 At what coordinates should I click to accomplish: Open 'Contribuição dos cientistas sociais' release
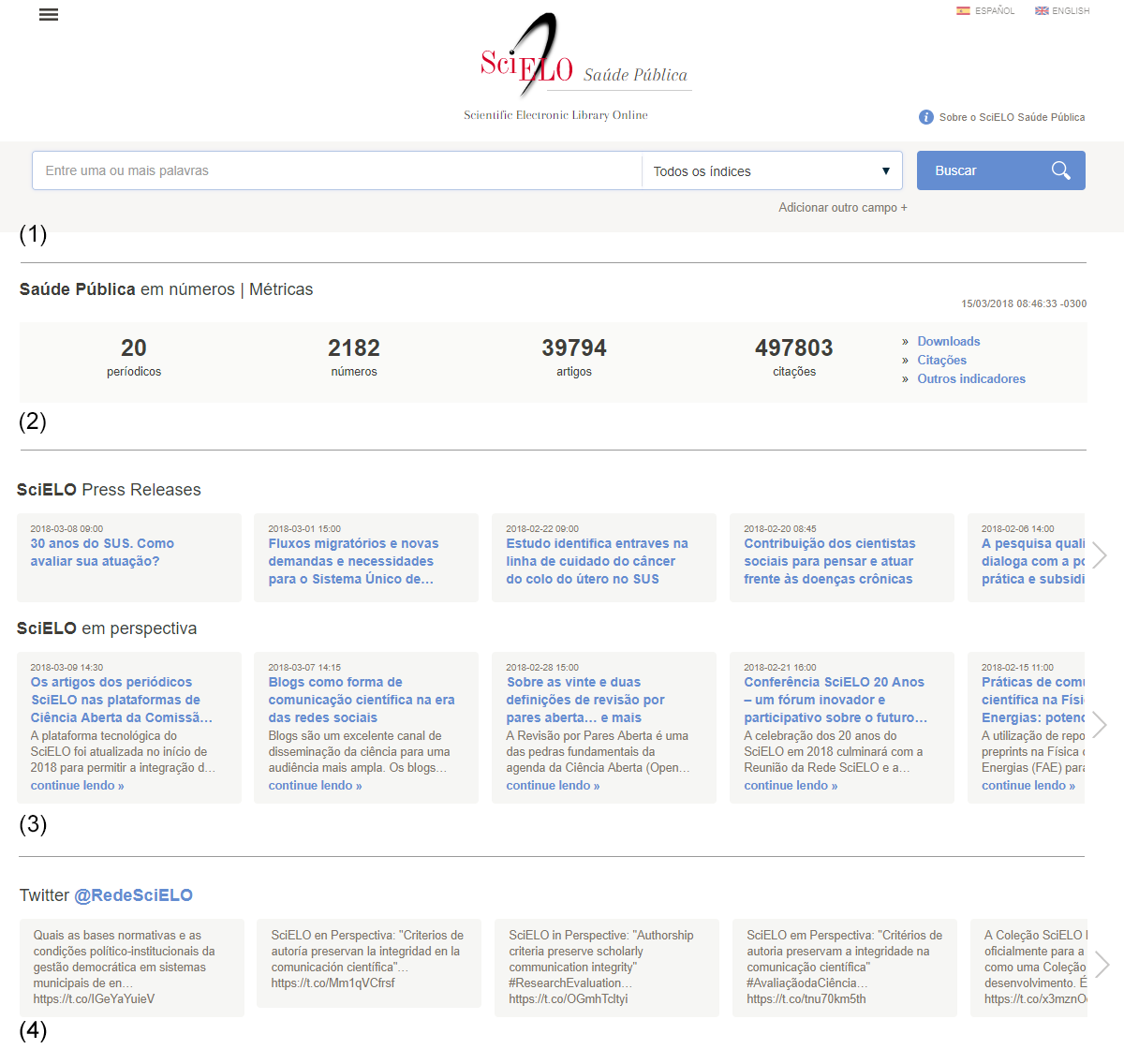(830, 561)
